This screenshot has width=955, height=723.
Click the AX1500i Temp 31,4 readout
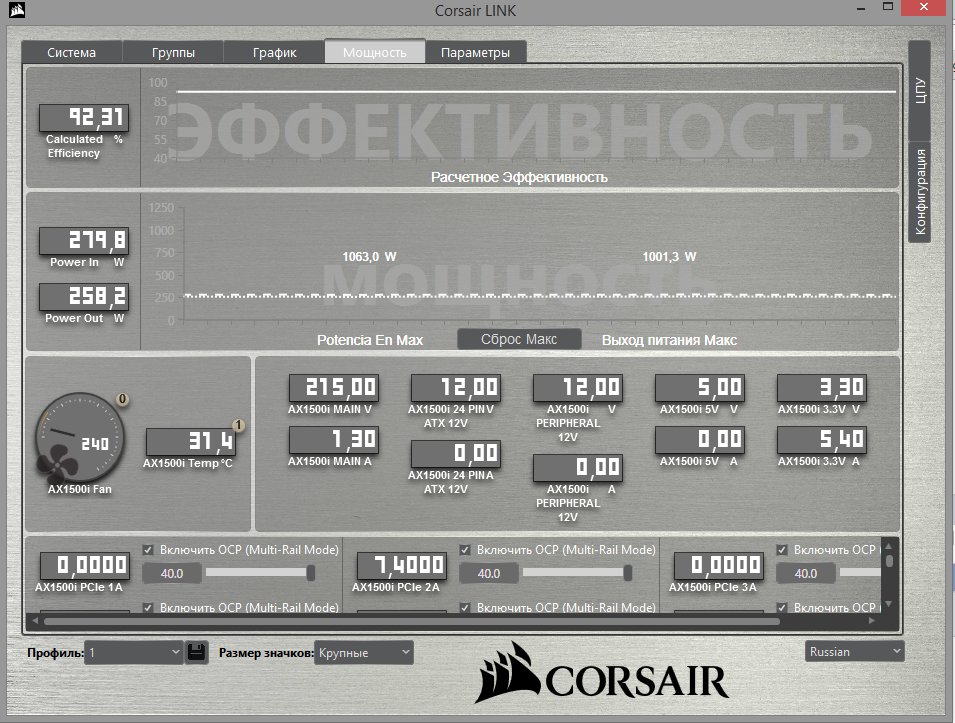(191, 442)
